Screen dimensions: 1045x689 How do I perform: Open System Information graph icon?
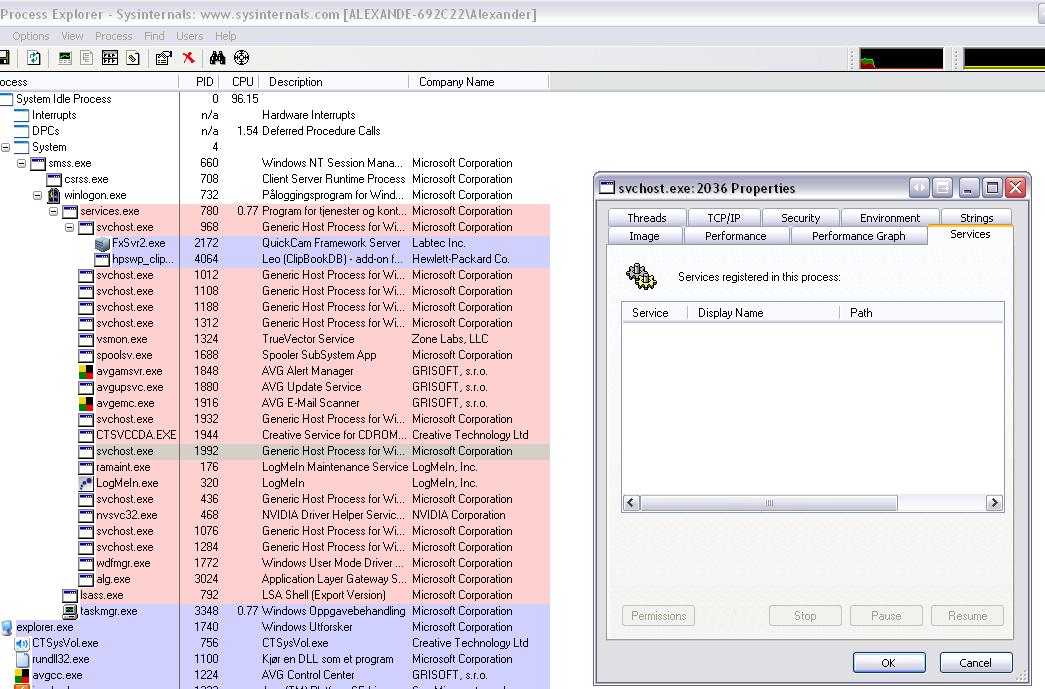pyautogui.click(x=65, y=58)
